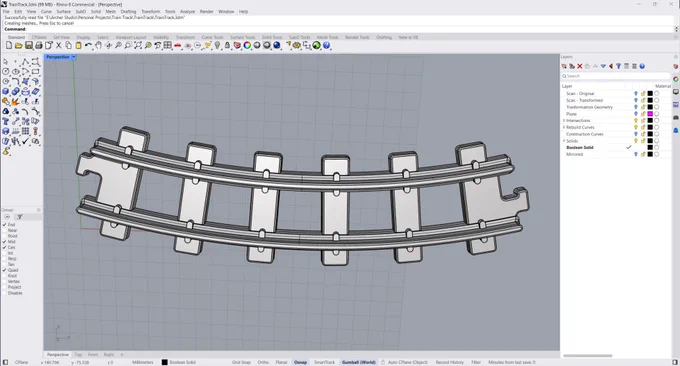Open the Transform menu
This screenshot has height=366, width=680.
[x=150, y=12]
